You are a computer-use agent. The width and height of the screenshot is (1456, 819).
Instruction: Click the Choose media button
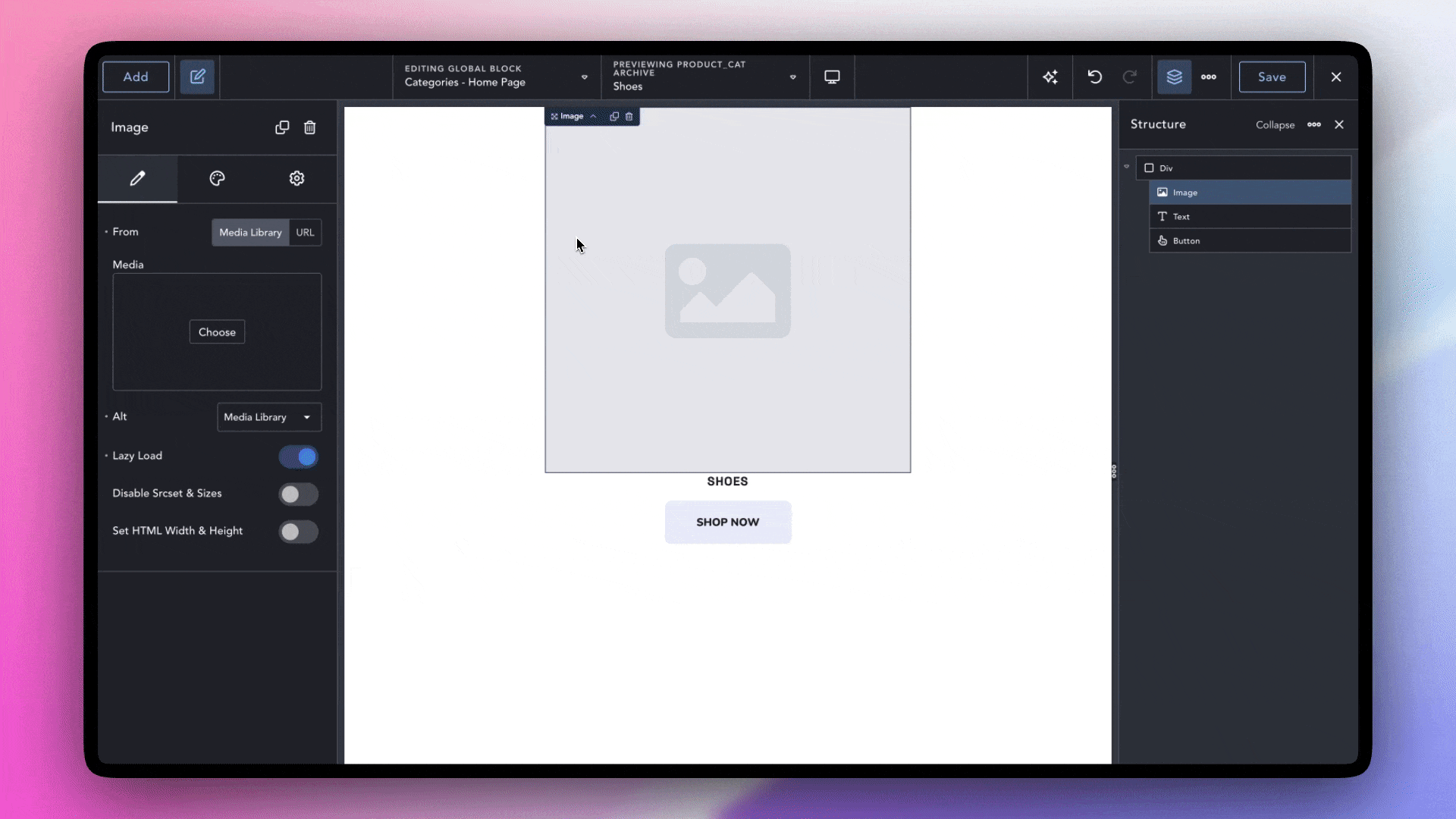217,332
